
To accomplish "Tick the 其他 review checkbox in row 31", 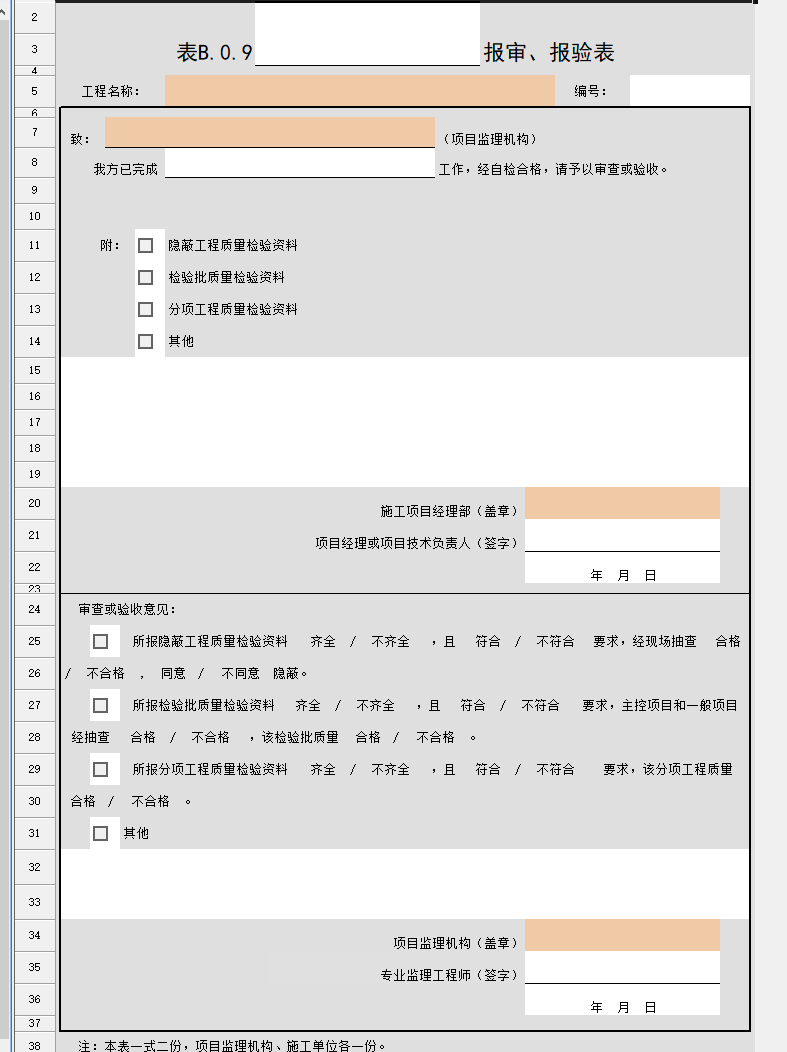I will 101,833.
